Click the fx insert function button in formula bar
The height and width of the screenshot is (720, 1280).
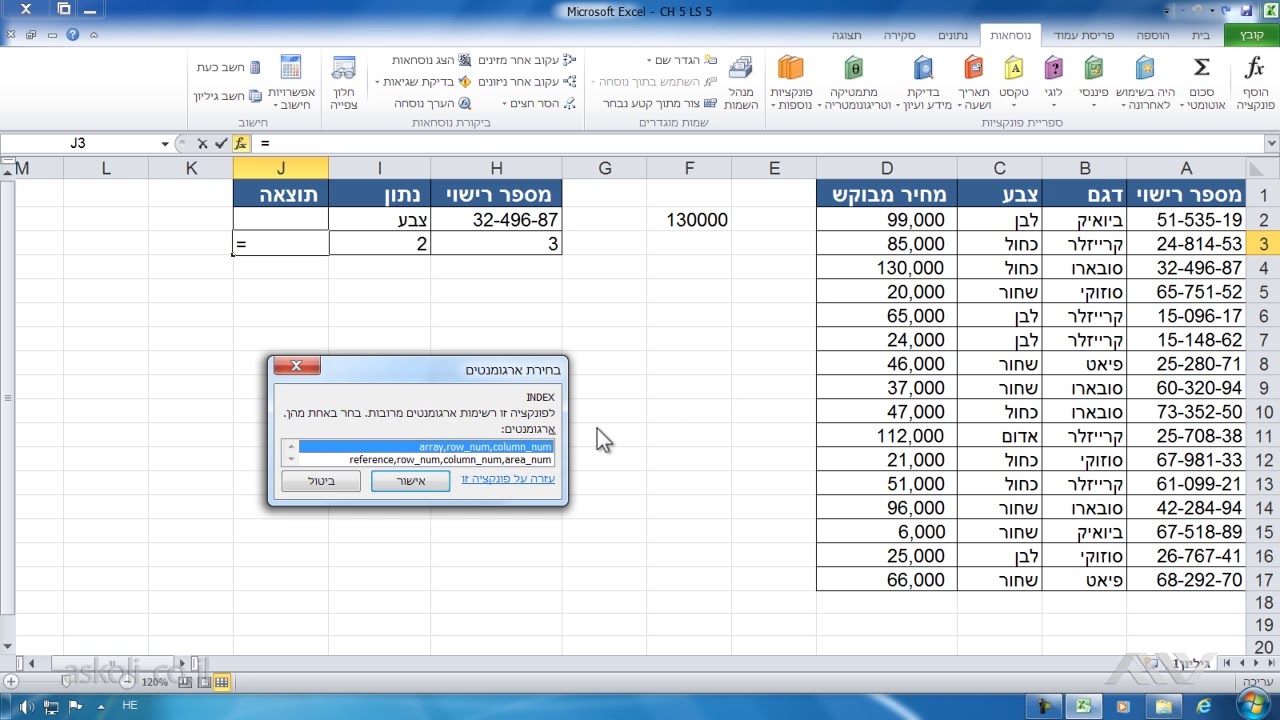tap(240, 144)
